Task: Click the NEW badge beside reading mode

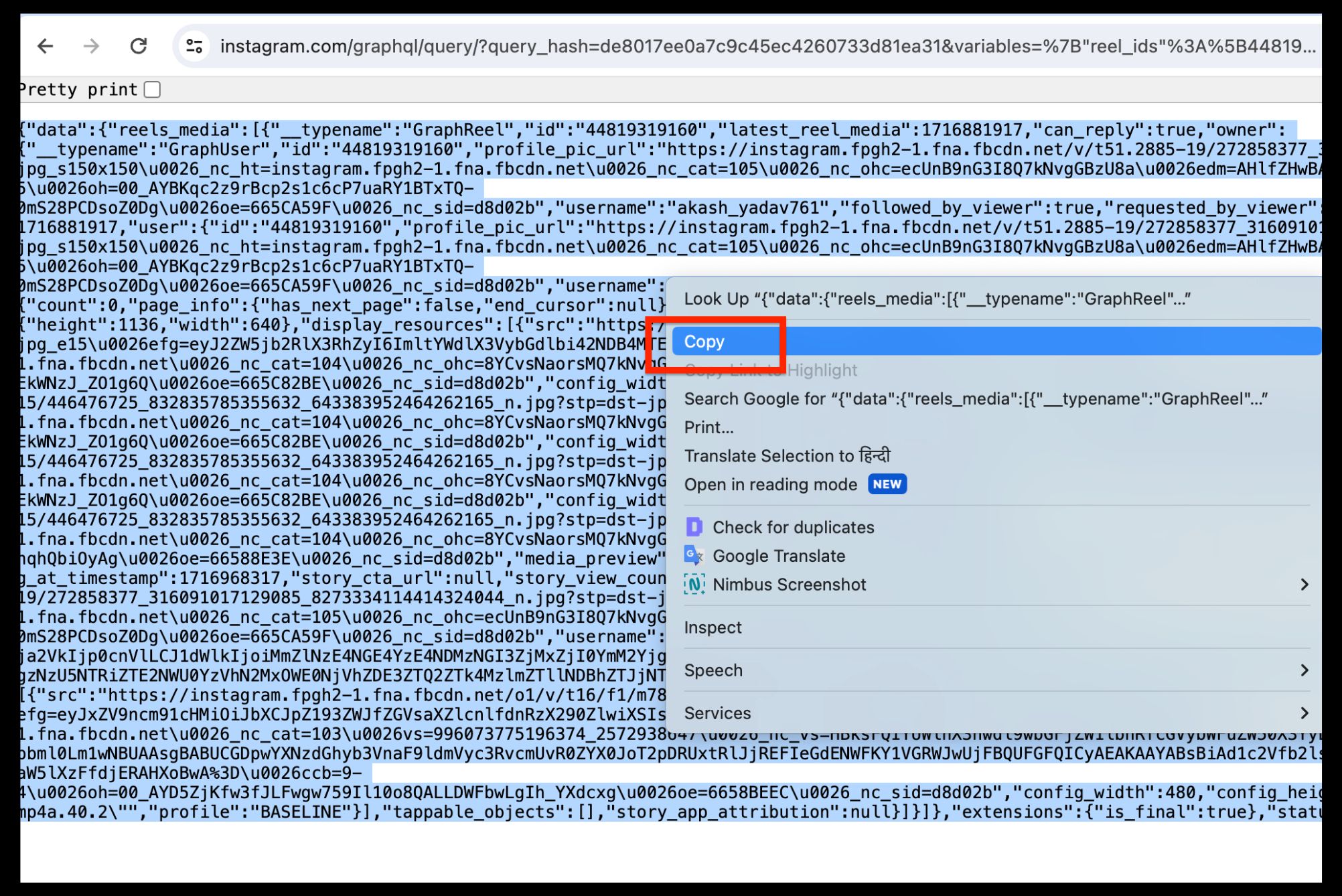Action: point(887,484)
